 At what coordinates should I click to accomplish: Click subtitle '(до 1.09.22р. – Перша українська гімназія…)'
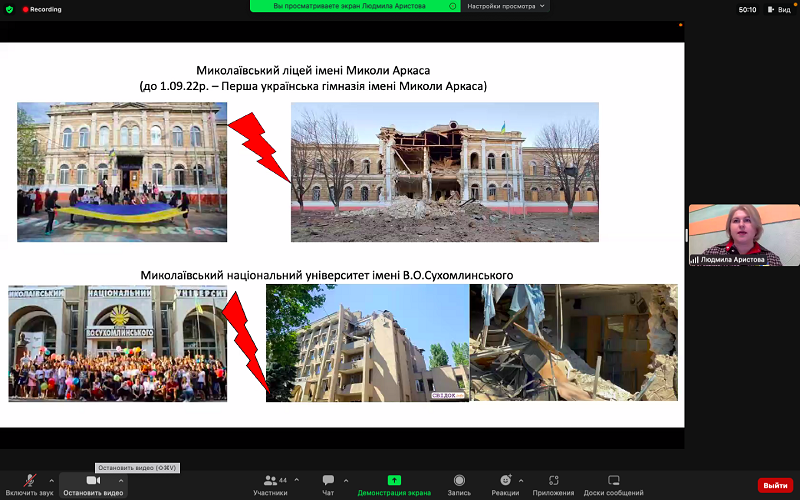(x=313, y=86)
